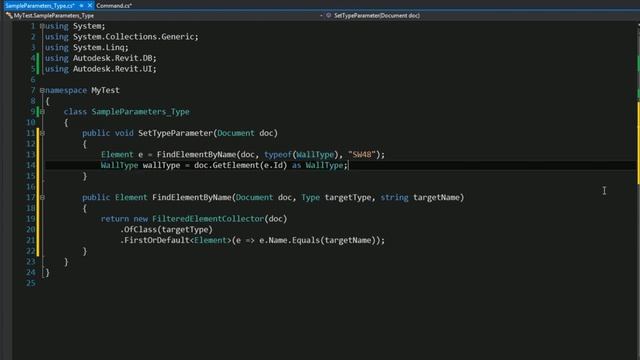This screenshot has height=360, width=640.
Task: Click System.Linq in line 3
Action: [x=100, y=47]
